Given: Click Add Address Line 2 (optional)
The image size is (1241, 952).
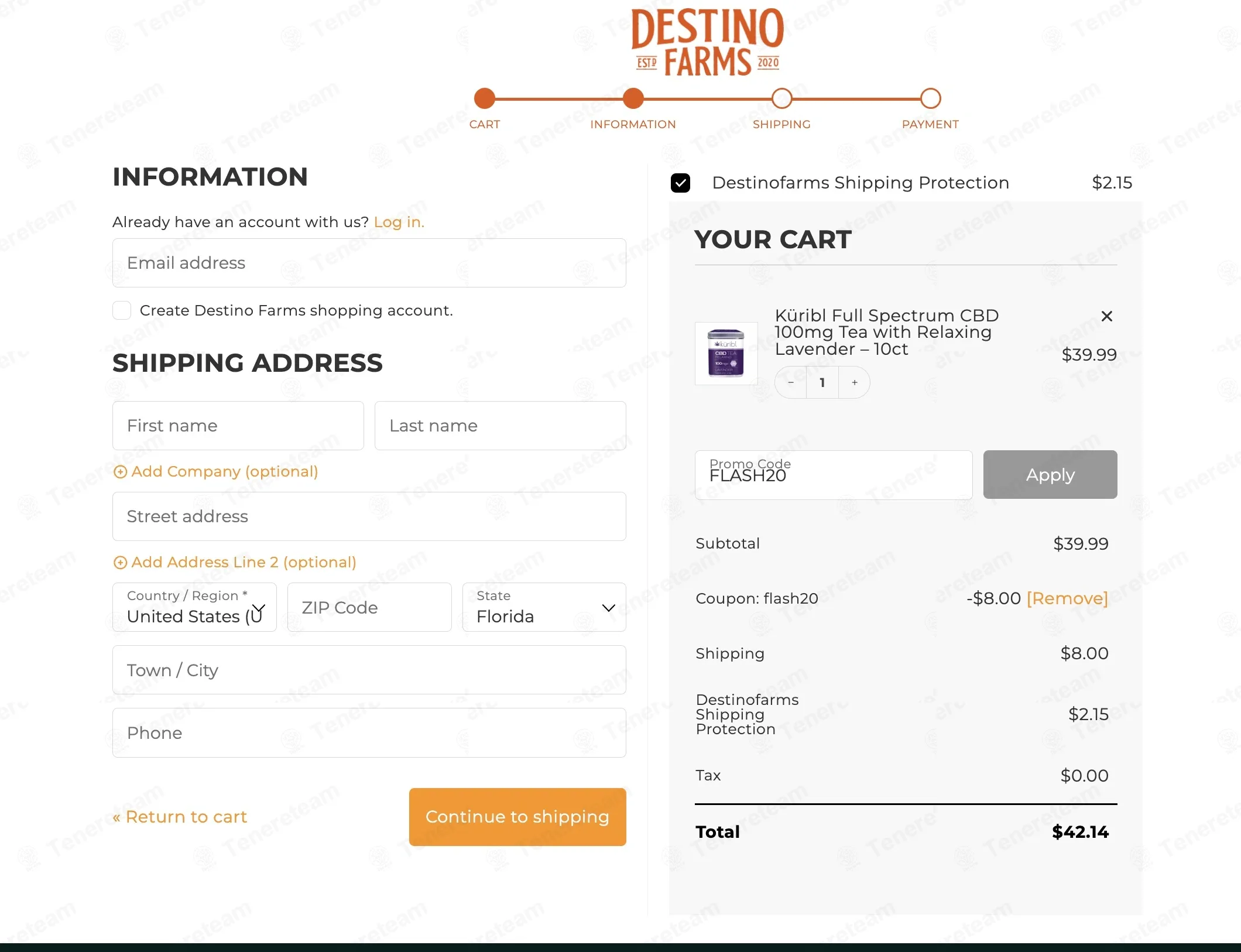Looking at the screenshot, I should 244,562.
